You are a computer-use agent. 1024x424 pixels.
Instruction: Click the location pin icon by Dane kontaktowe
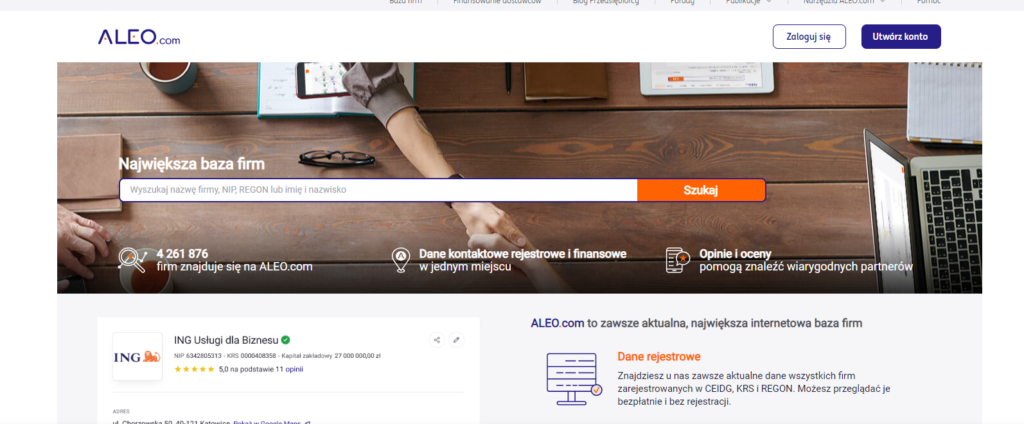tap(401, 260)
